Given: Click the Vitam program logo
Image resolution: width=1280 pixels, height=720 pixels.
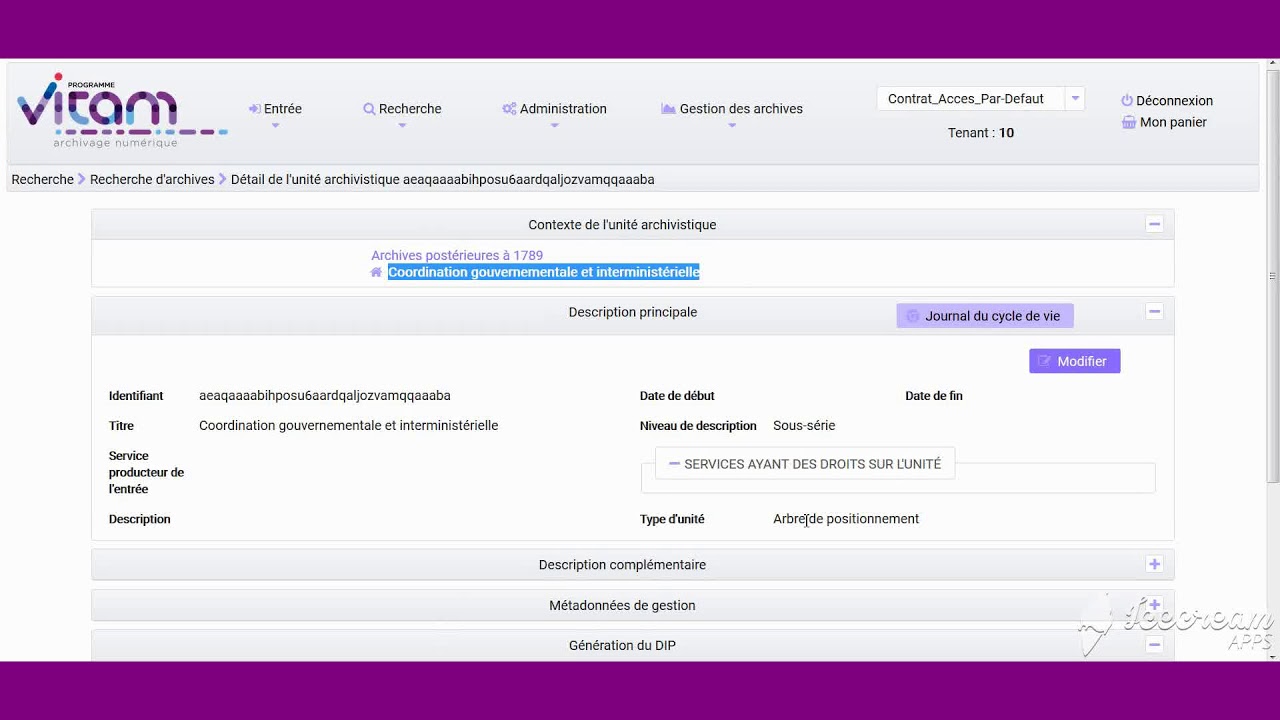Looking at the screenshot, I should (x=122, y=110).
